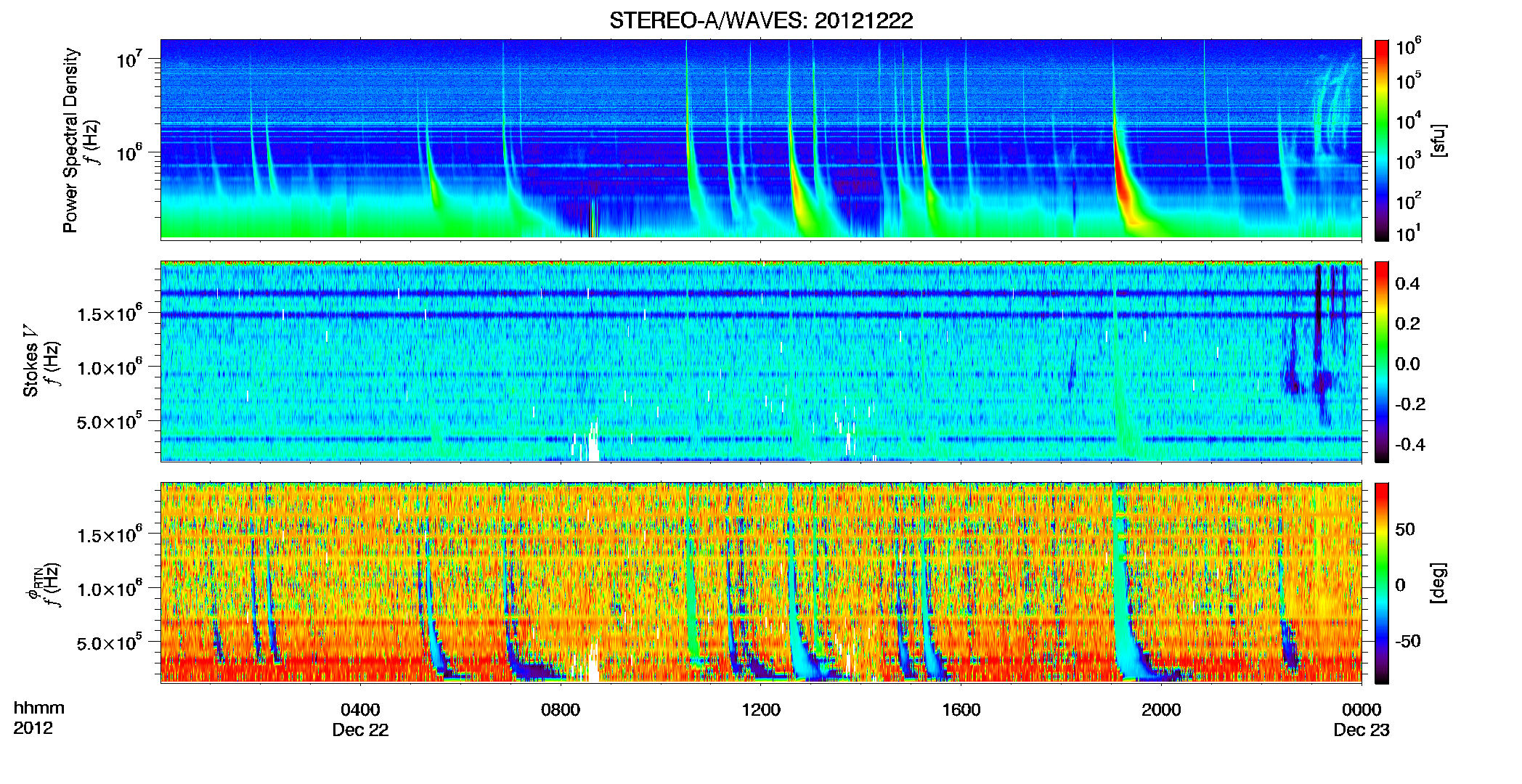The image size is (1522, 784).
Task: Click the -0.4 value on Stokes colorbar
Action: pyautogui.click(x=1410, y=444)
